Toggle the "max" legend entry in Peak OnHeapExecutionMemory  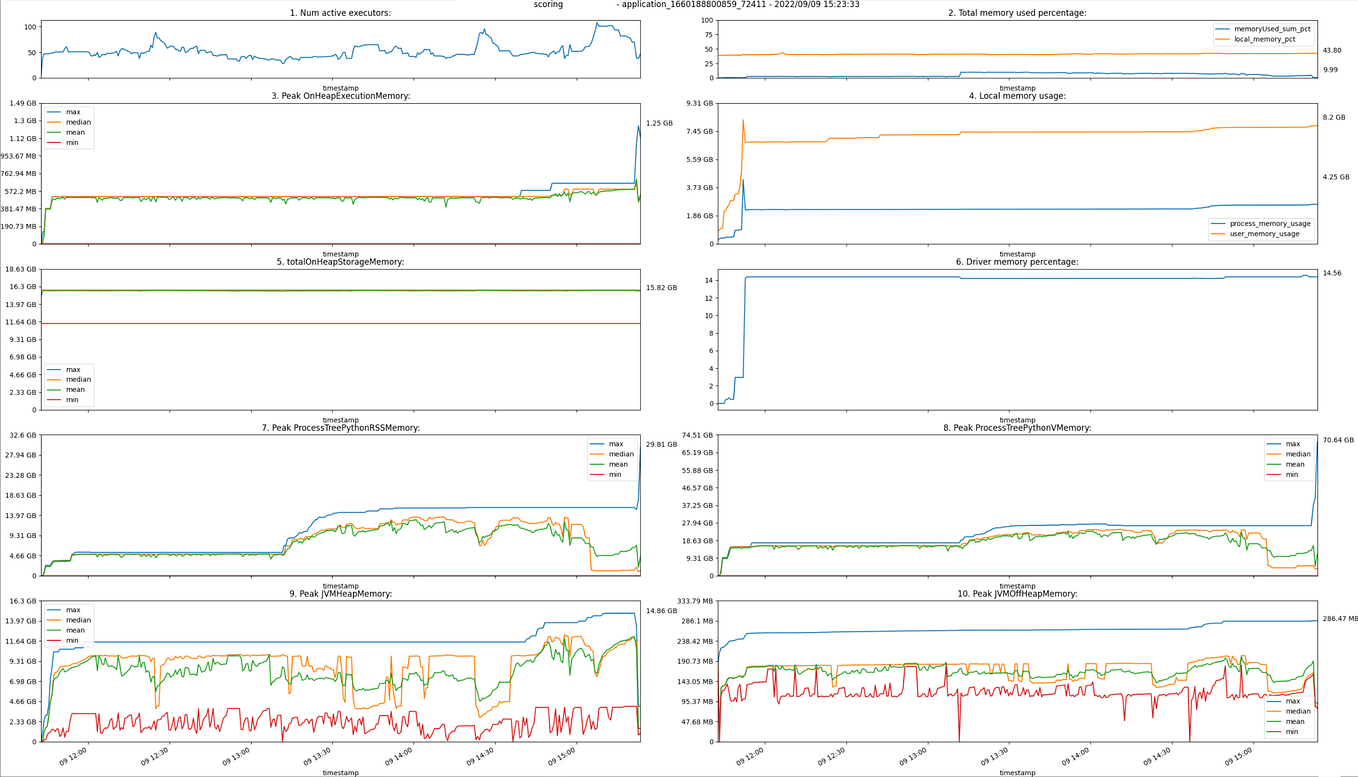pos(73,112)
